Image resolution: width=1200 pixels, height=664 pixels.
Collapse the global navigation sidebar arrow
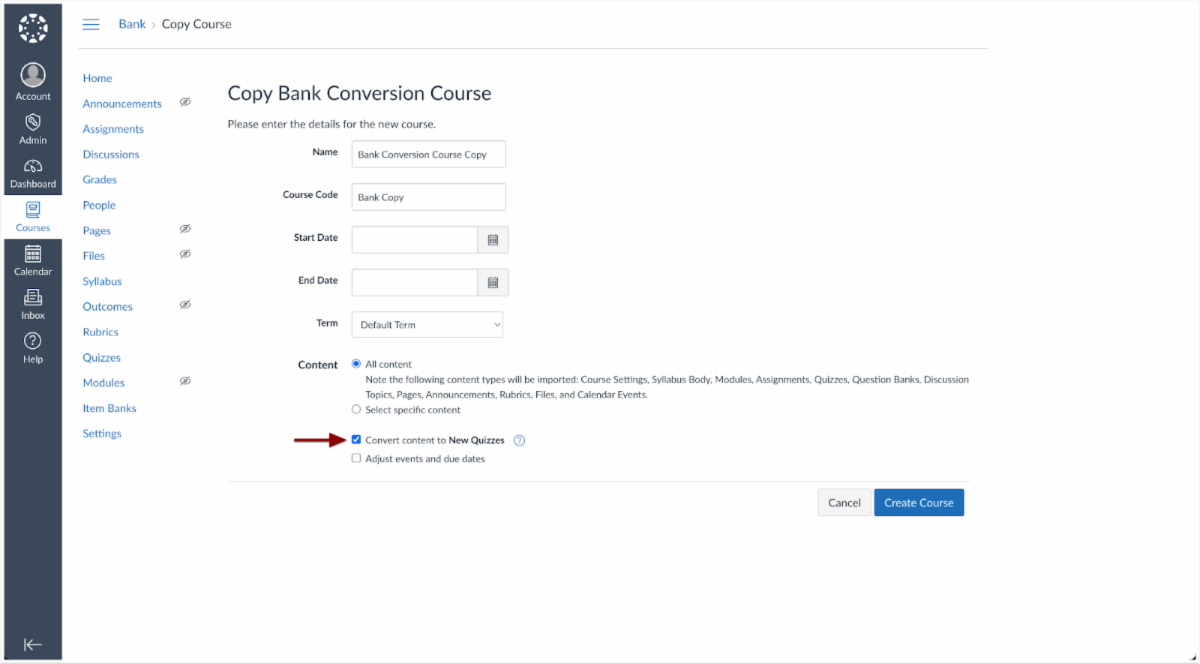point(33,644)
